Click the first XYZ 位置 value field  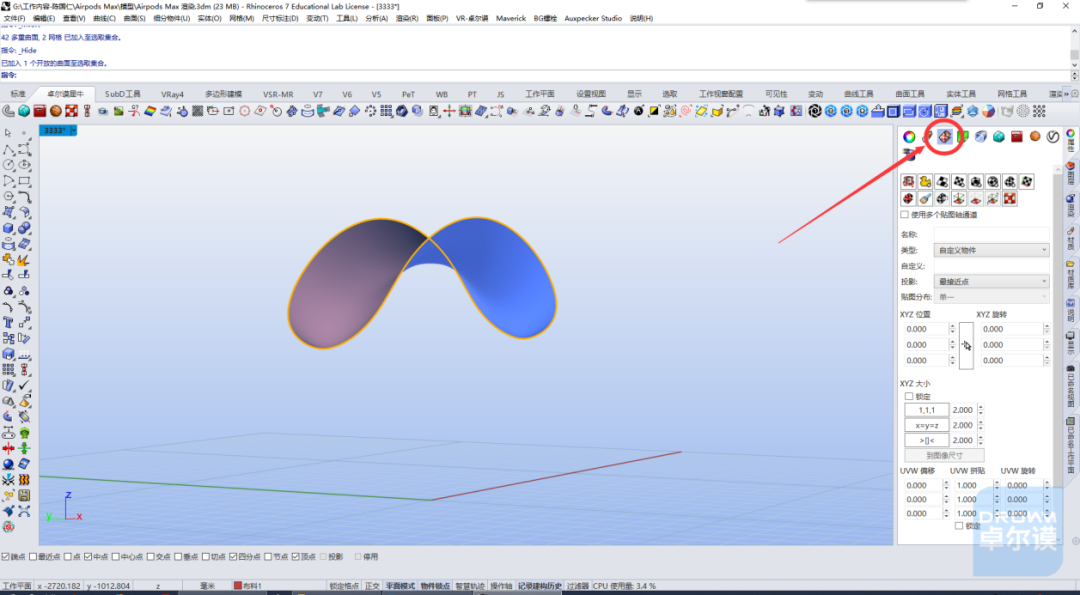coord(924,329)
